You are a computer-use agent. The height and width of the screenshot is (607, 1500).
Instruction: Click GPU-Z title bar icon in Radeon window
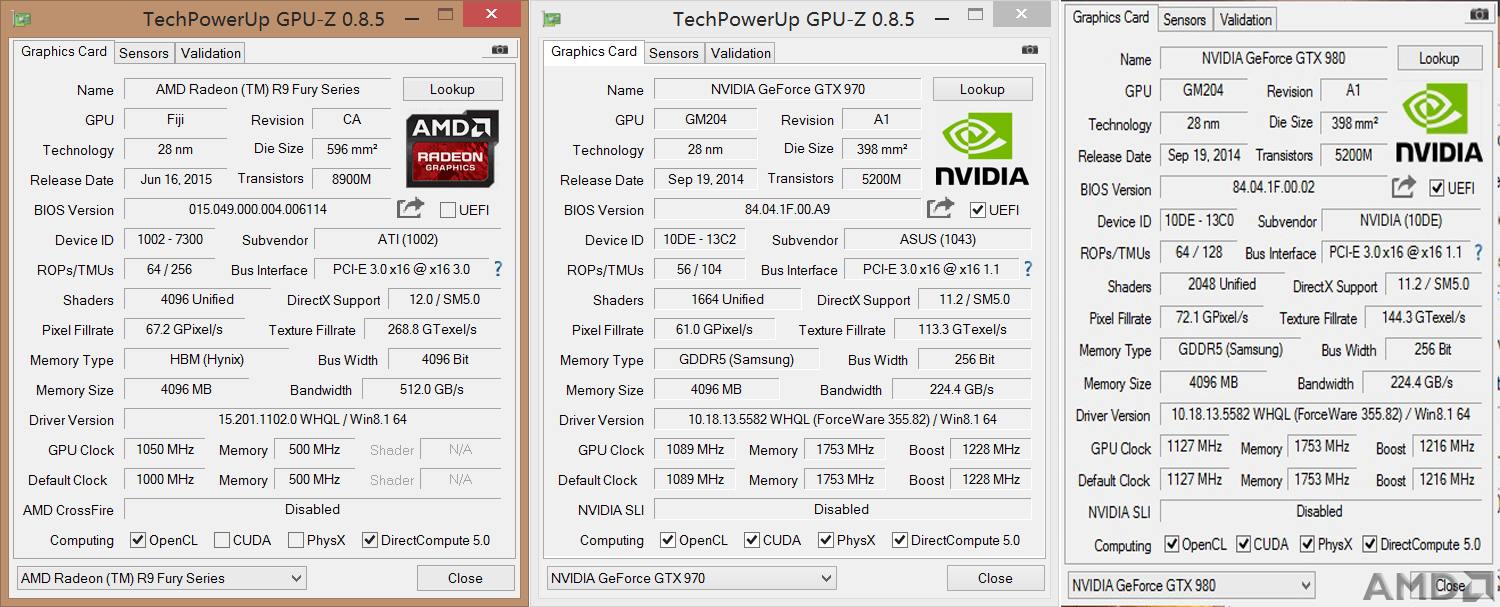click(21, 19)
